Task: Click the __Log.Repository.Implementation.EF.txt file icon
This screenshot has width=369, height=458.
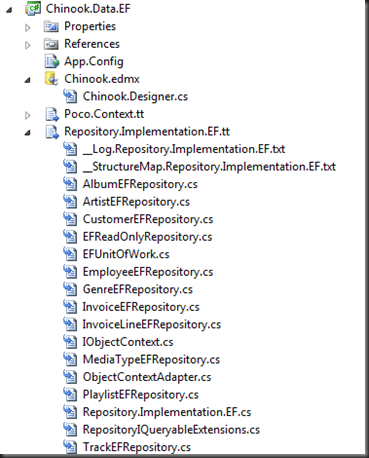Action: pyautogui.click(x=70, y=149)
